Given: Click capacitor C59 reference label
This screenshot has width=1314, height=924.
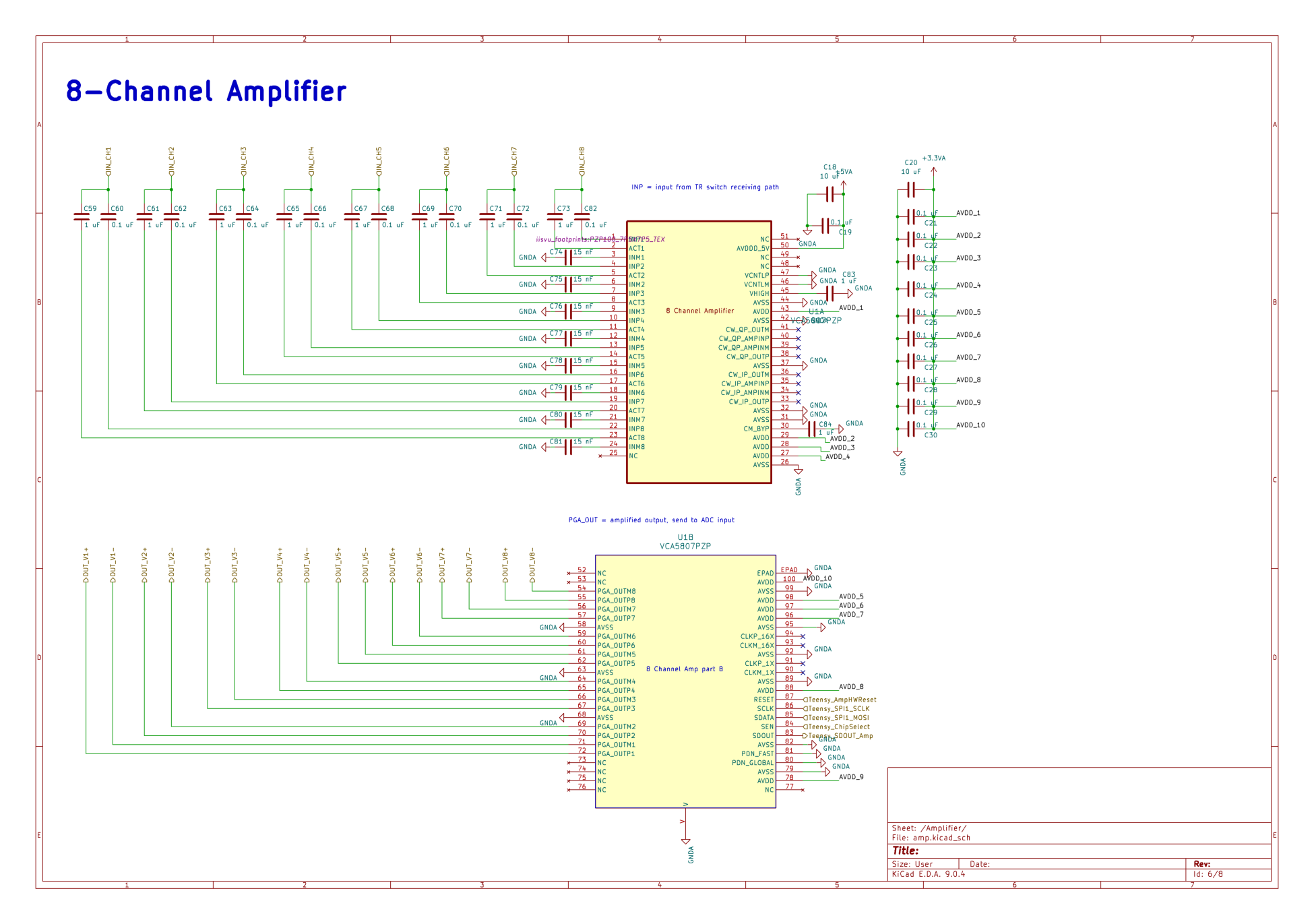Looking at the screenshot, I should pyautogui.click(x=90, y=209).
